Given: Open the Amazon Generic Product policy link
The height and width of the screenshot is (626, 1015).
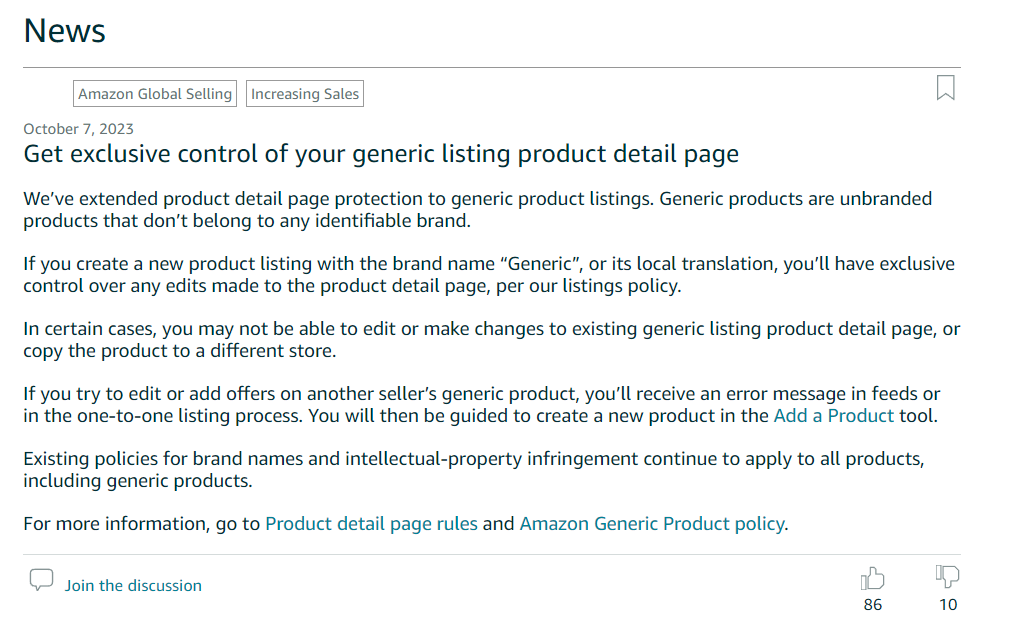Looking at the screenshot, I should coord(651,523).
